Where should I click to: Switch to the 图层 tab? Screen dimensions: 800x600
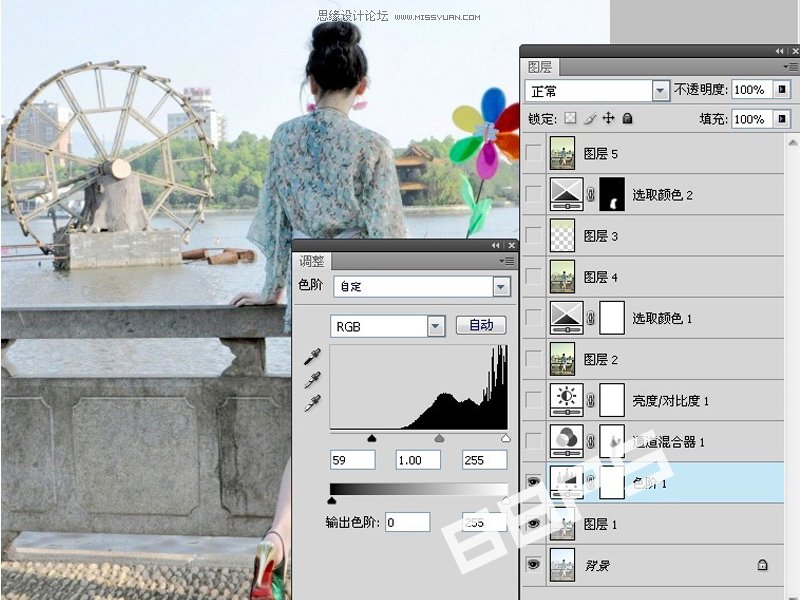coord(540,67)
